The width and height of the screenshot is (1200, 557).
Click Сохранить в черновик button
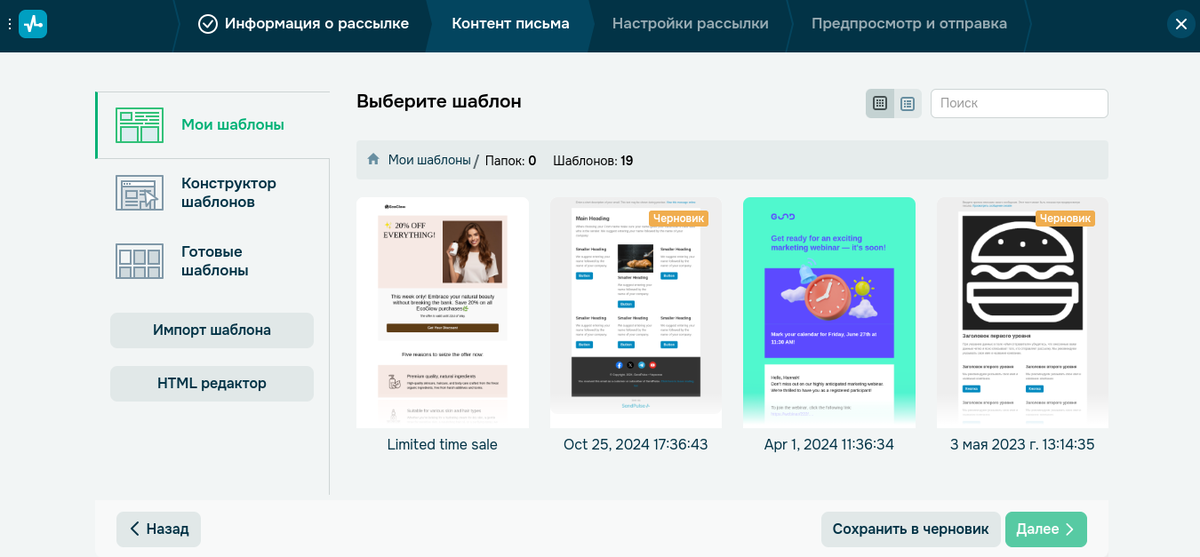pos(910,529)
